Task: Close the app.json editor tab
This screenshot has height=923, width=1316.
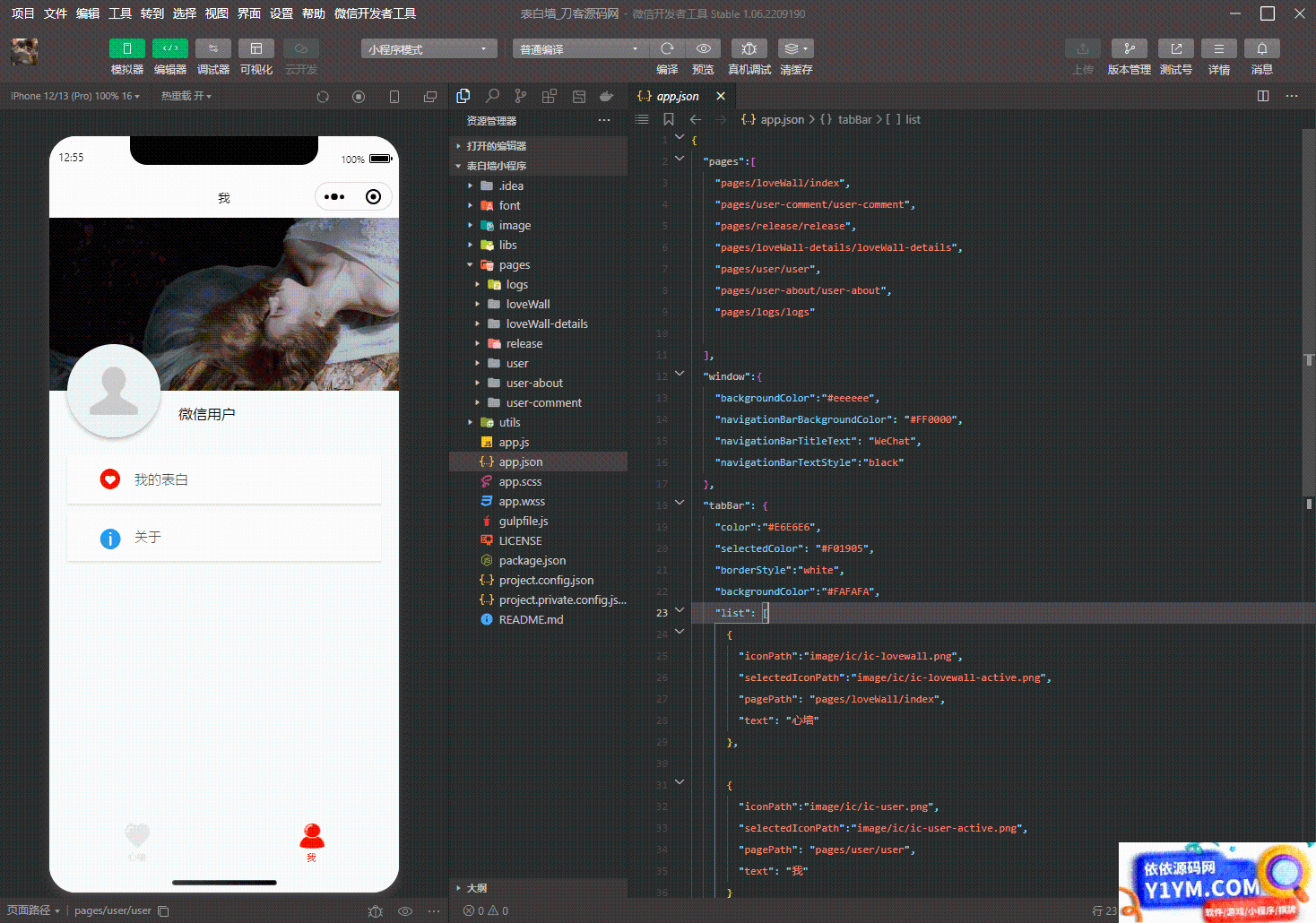Action: 721,96
